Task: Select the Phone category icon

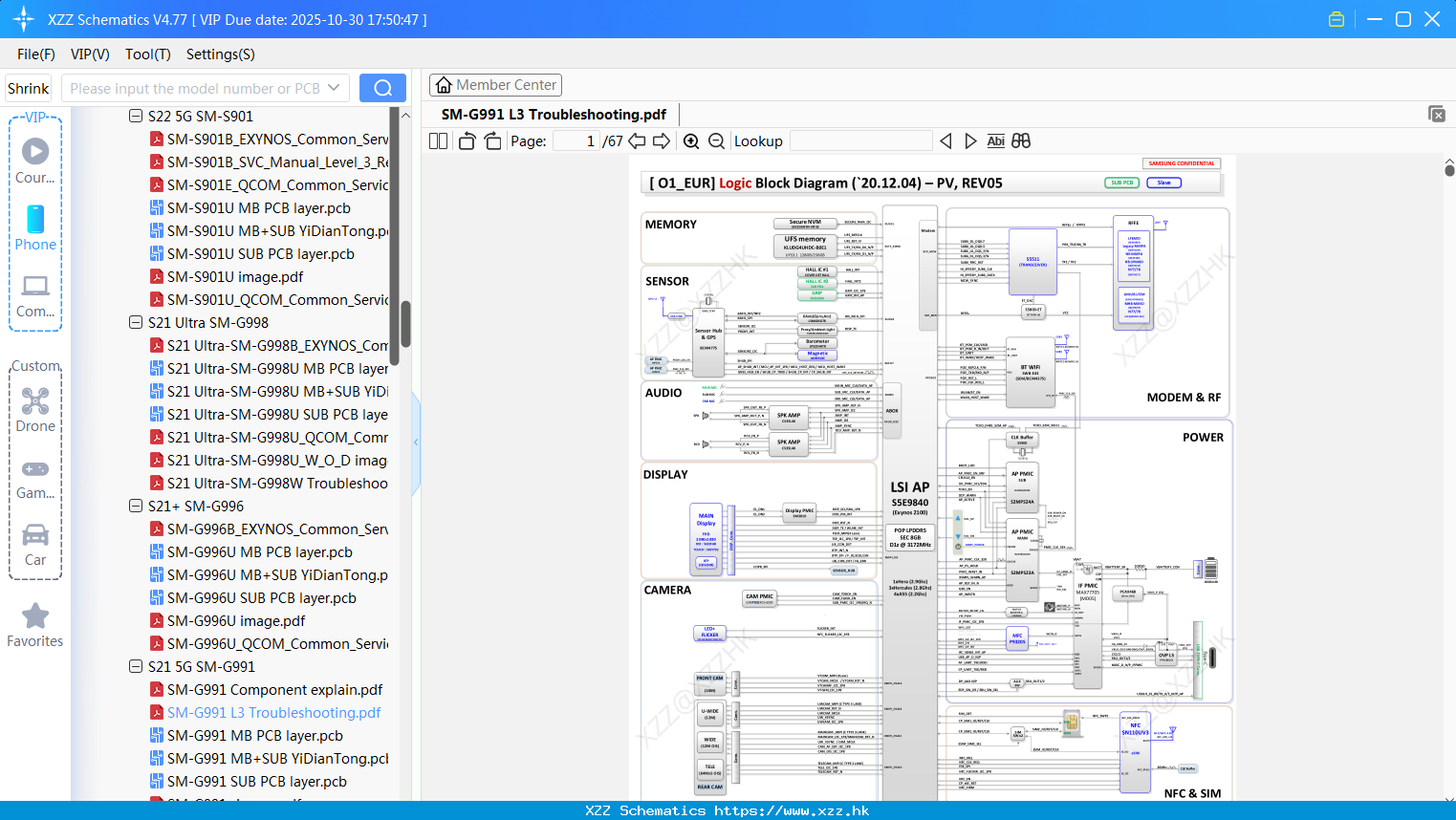Action: pos(35,219)
